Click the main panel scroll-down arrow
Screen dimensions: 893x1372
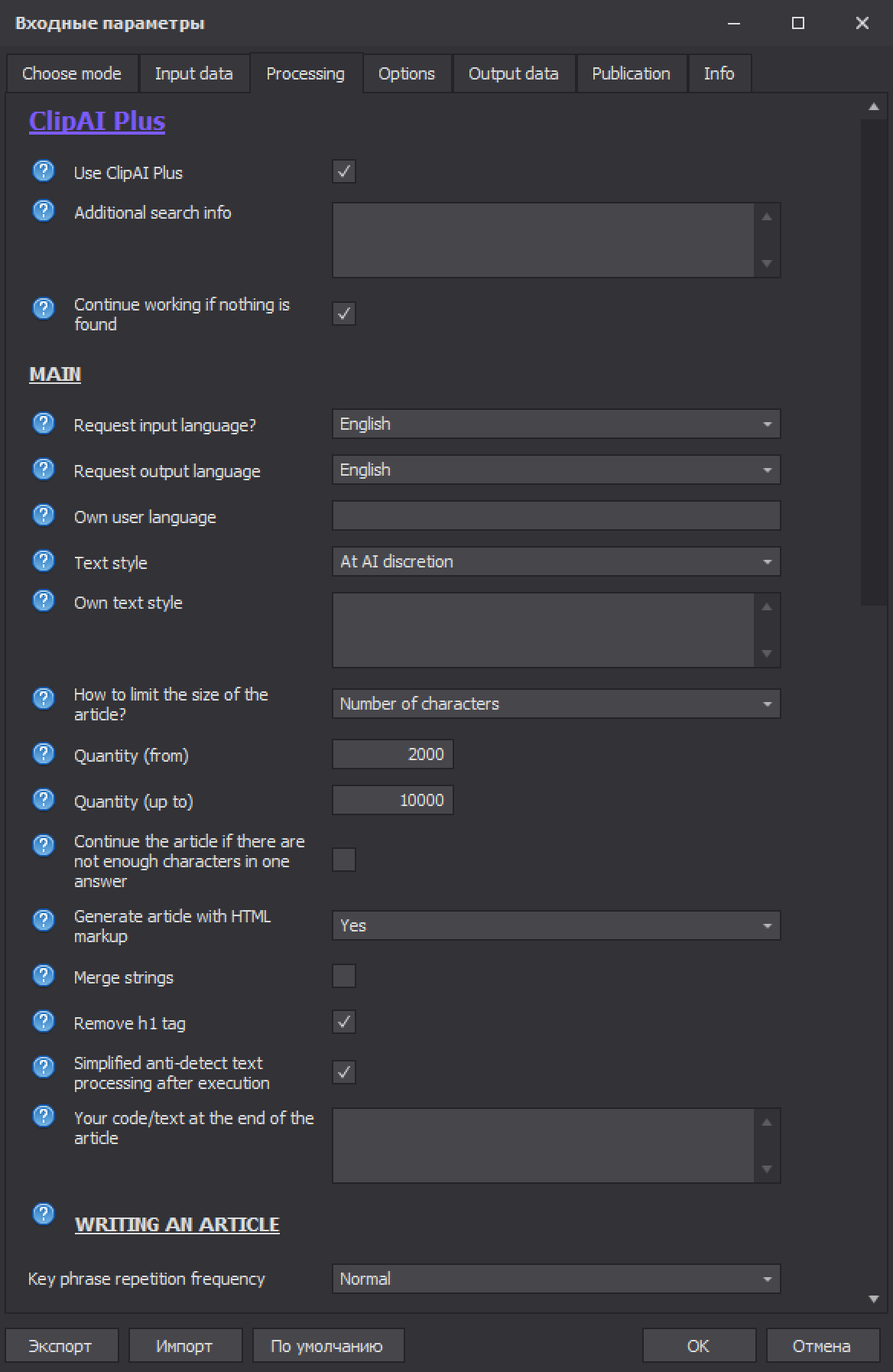point(874,1299)
